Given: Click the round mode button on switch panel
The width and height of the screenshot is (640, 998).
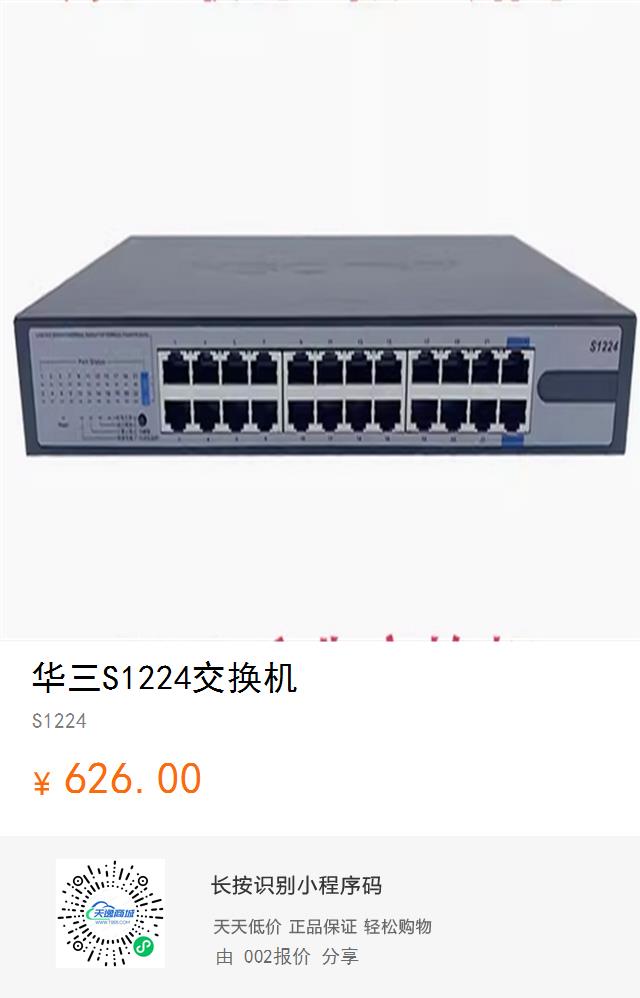Looking at the screenshot, I should (x=143, y=420).
